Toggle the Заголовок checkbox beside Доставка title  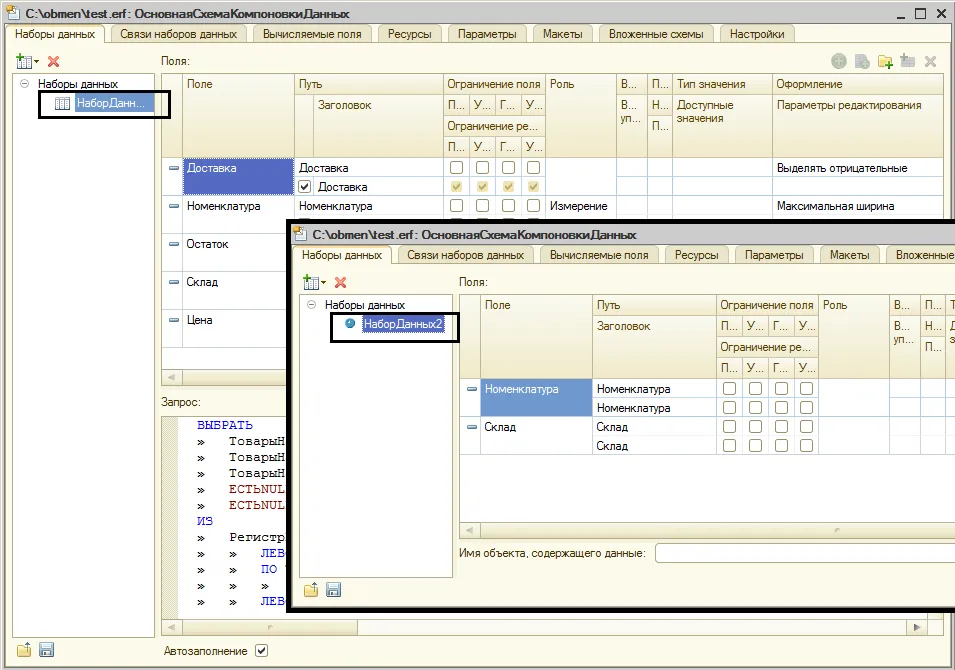[305, 187]
